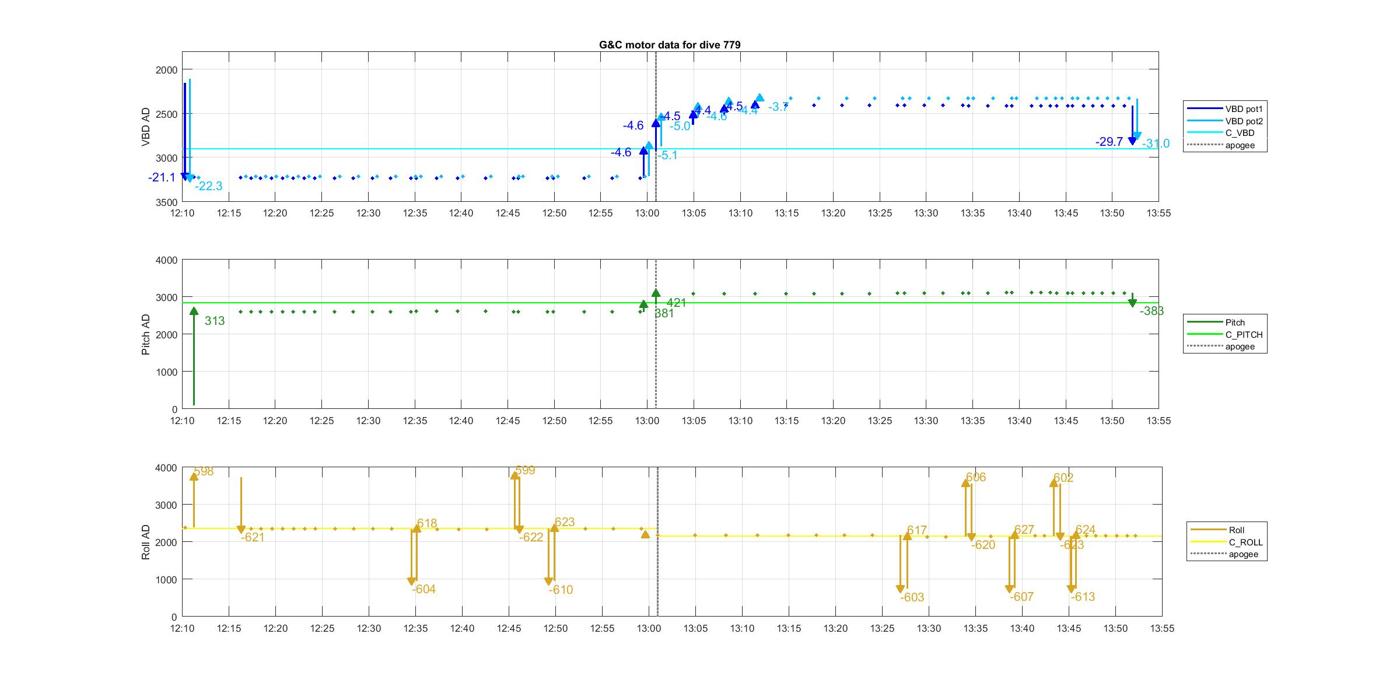
Task: Click the 'Roll AD' y-axis label
Action: point(146,541)
